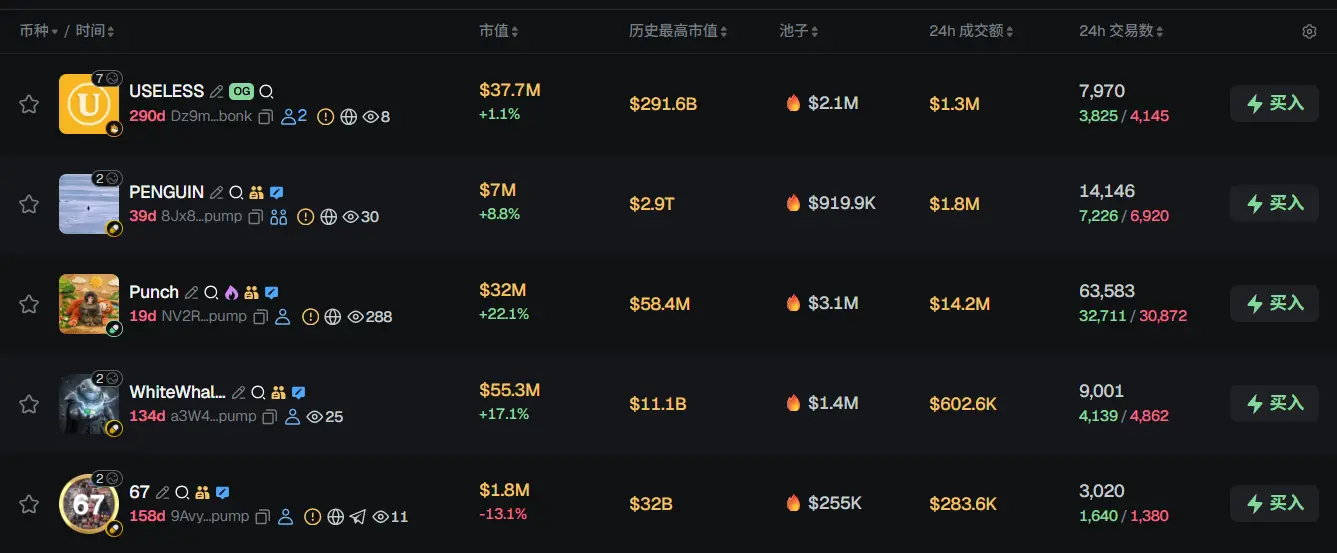Click 买入 button for PENGUIN
This screenshot has height=553, width=1337.
[x=1274, y=204]
